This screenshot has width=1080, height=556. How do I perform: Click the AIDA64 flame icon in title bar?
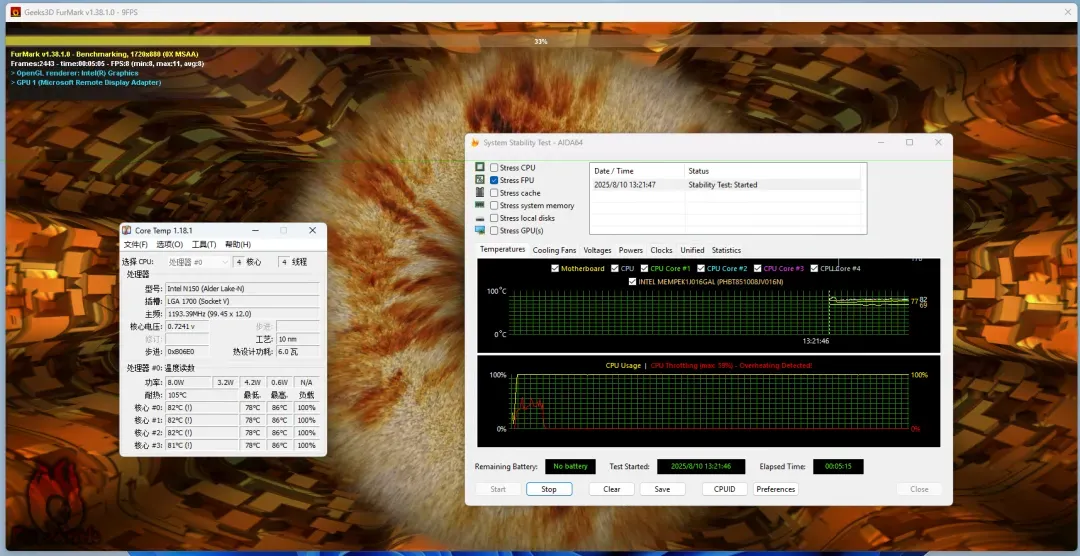point(474,143)
